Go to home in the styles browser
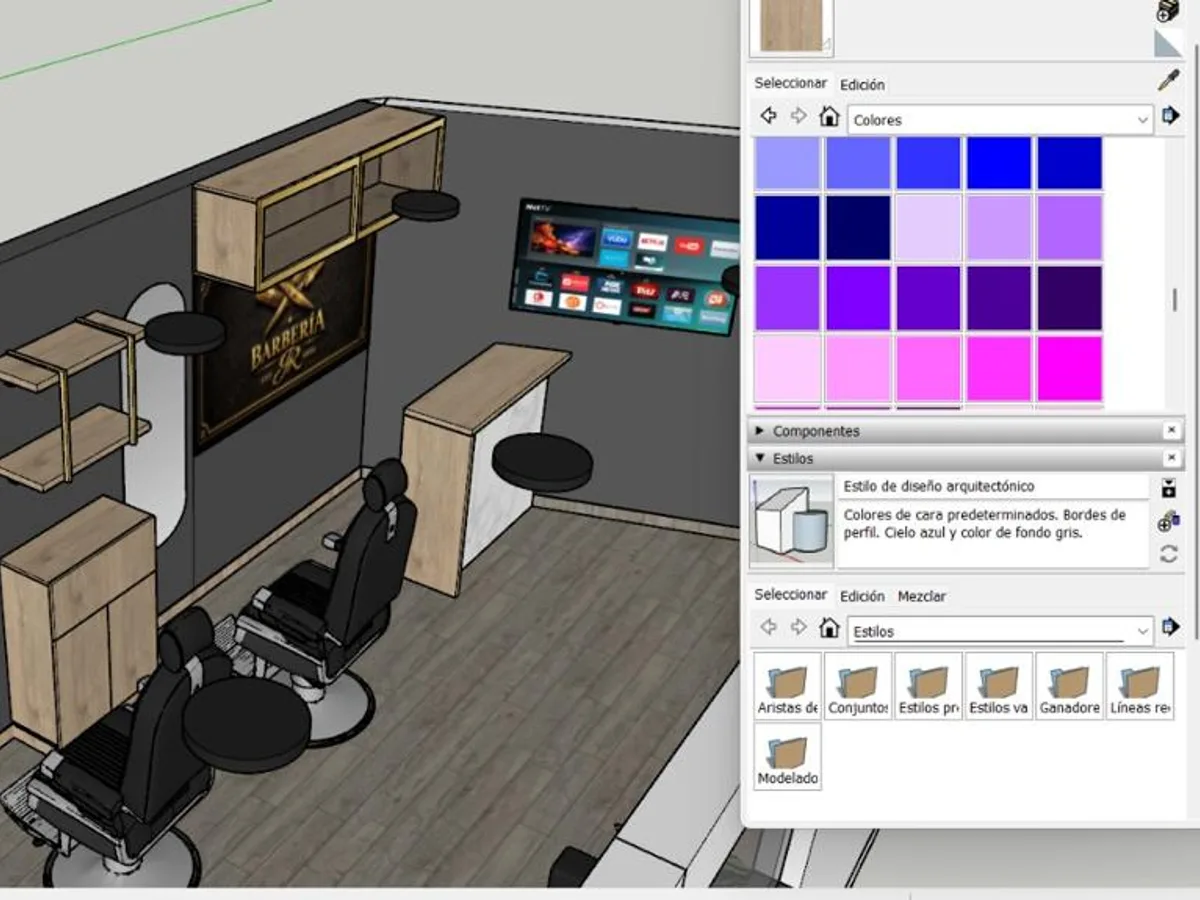 (x=829, y=628)
